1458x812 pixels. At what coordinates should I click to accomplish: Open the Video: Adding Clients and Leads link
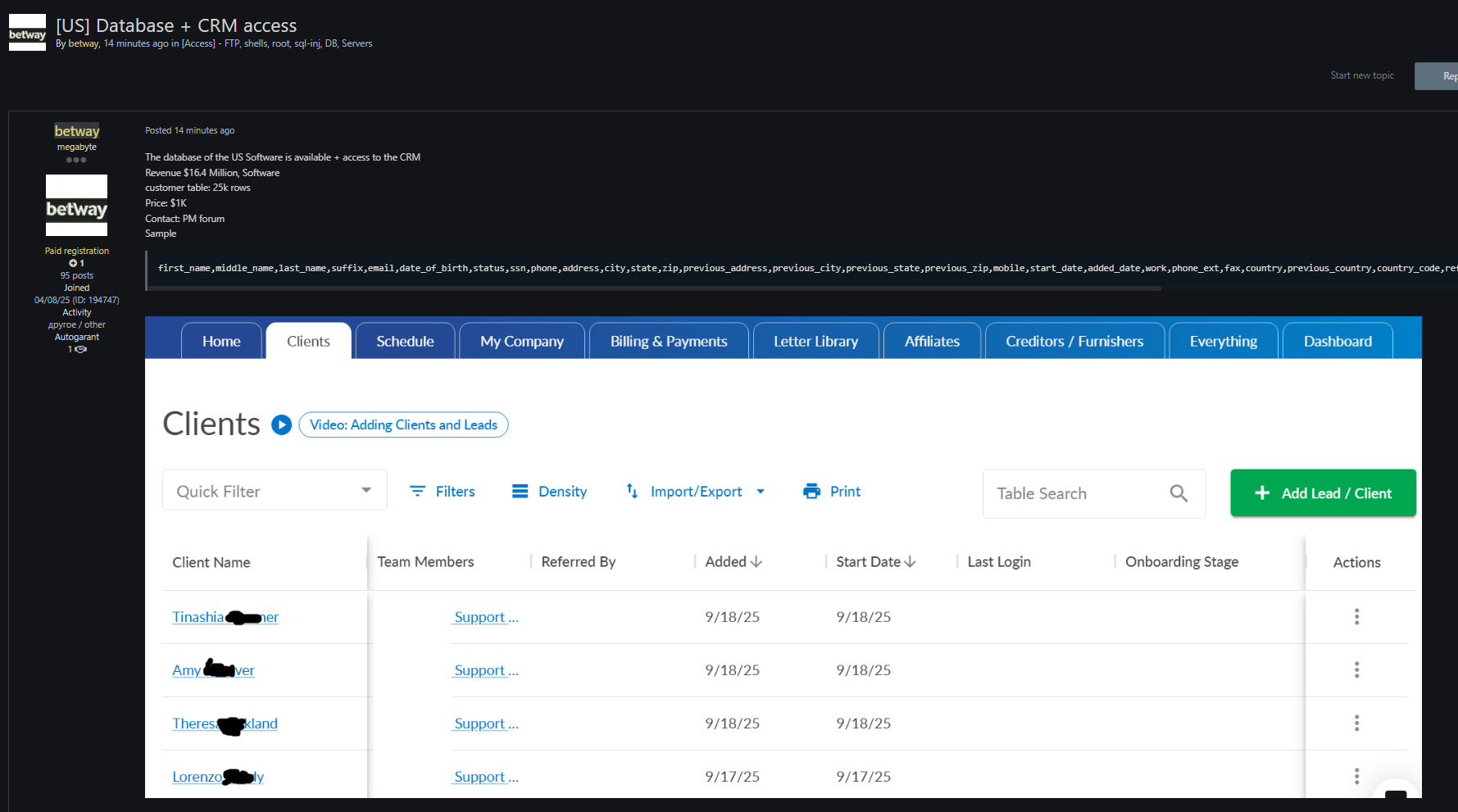click(403, 425)
